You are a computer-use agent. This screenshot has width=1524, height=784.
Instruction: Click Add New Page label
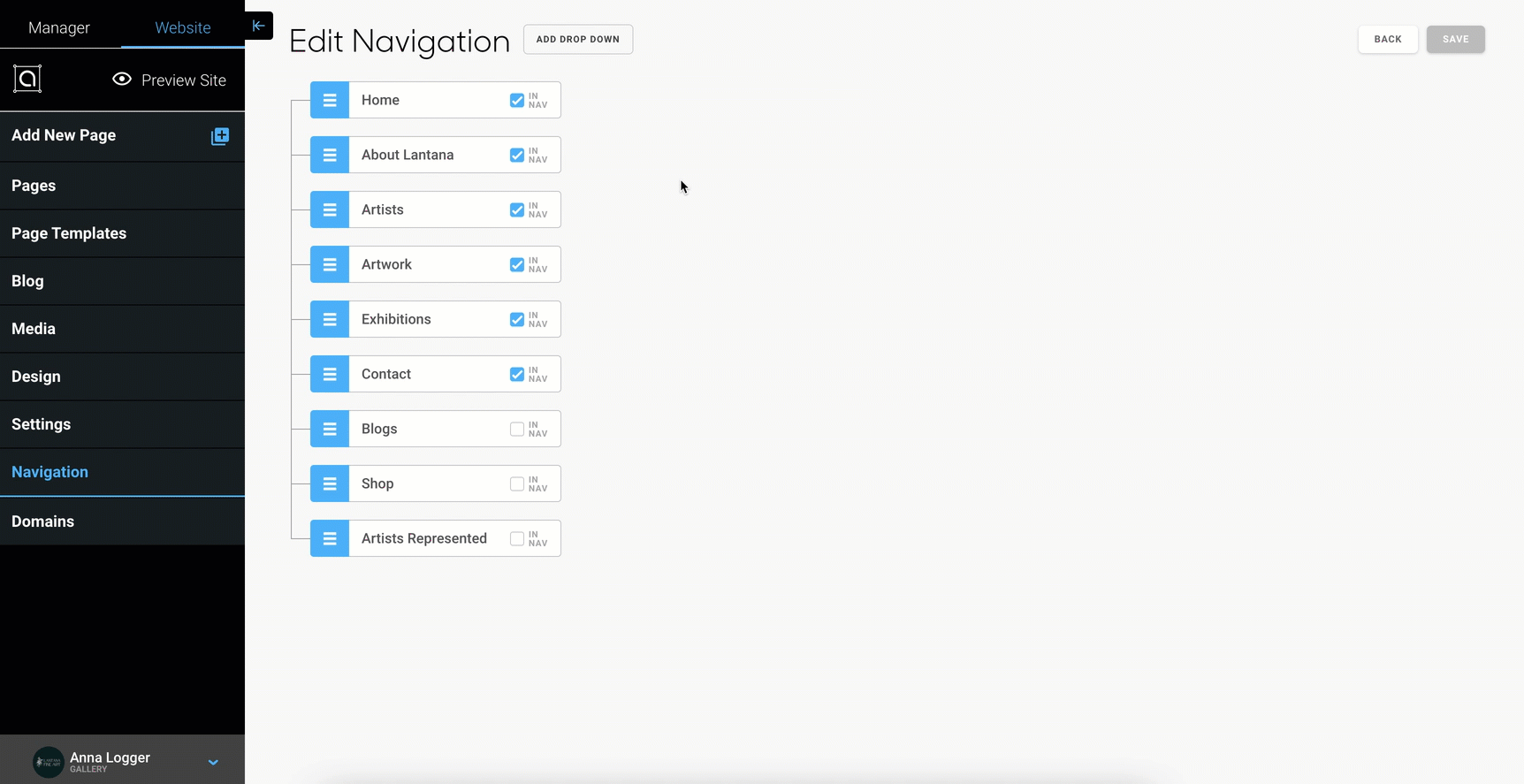click(x=64, y=135)
